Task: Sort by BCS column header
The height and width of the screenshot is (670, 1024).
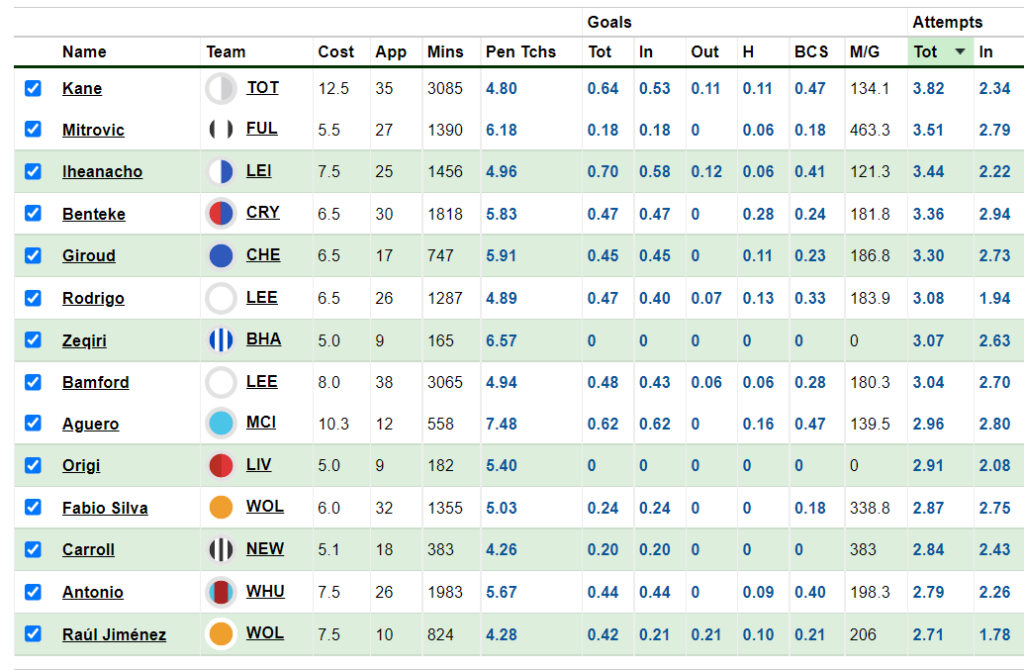Action: point(811,52)
